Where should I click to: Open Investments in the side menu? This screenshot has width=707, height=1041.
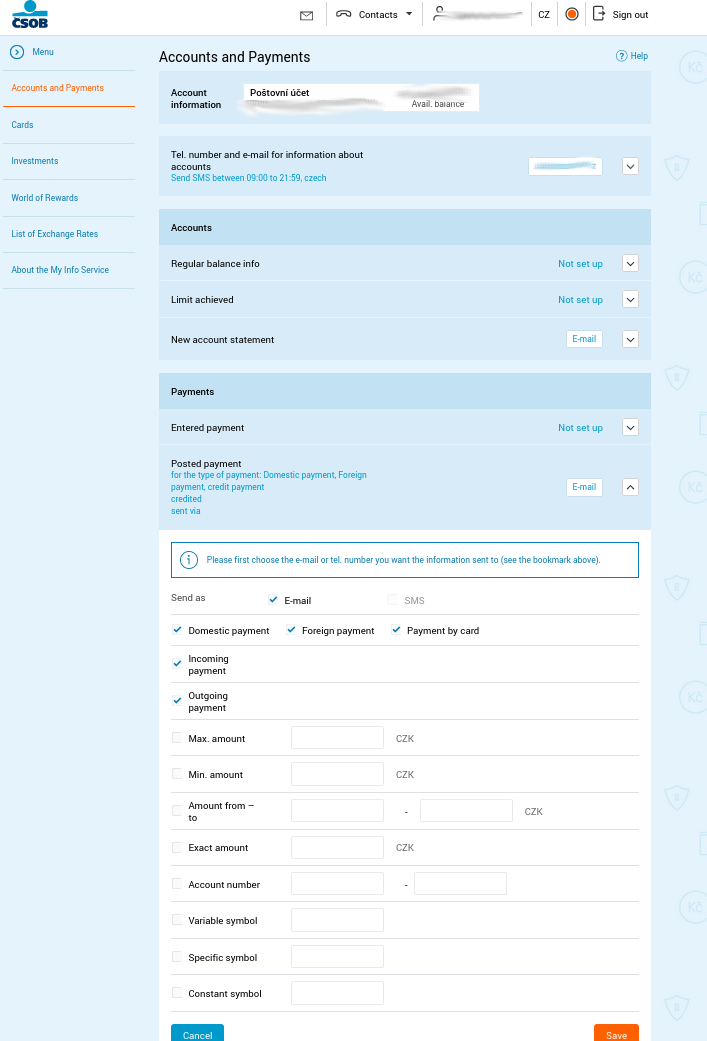point(35,161)
